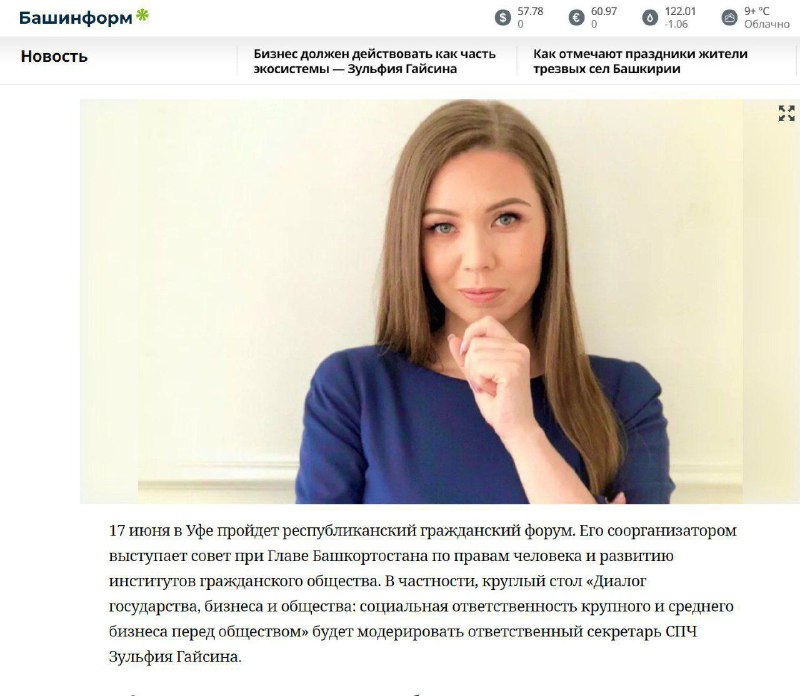Open article about holidays in sober villages

click(x=640, y=61)
